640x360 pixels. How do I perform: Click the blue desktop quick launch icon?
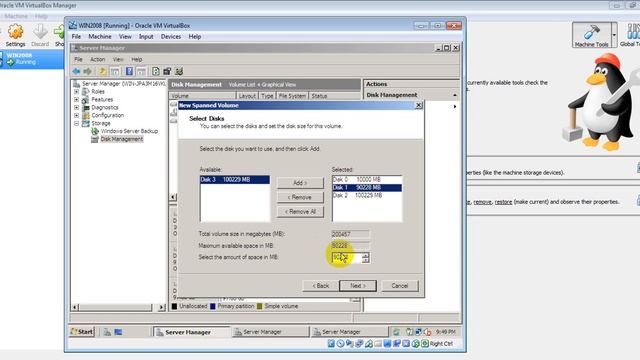(118, 332)
